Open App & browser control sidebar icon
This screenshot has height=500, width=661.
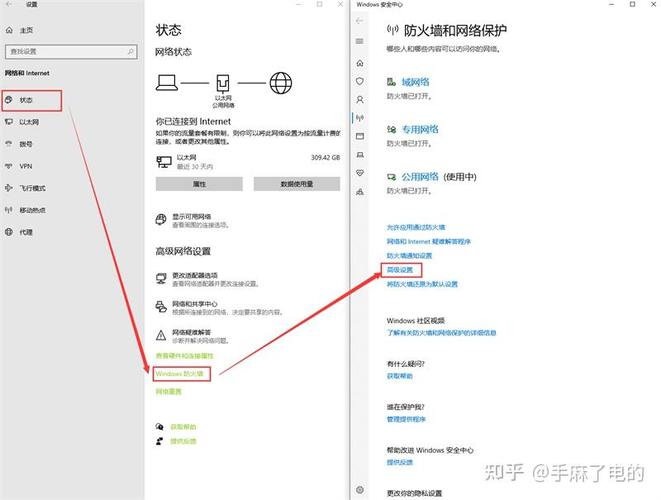[360, 136]
